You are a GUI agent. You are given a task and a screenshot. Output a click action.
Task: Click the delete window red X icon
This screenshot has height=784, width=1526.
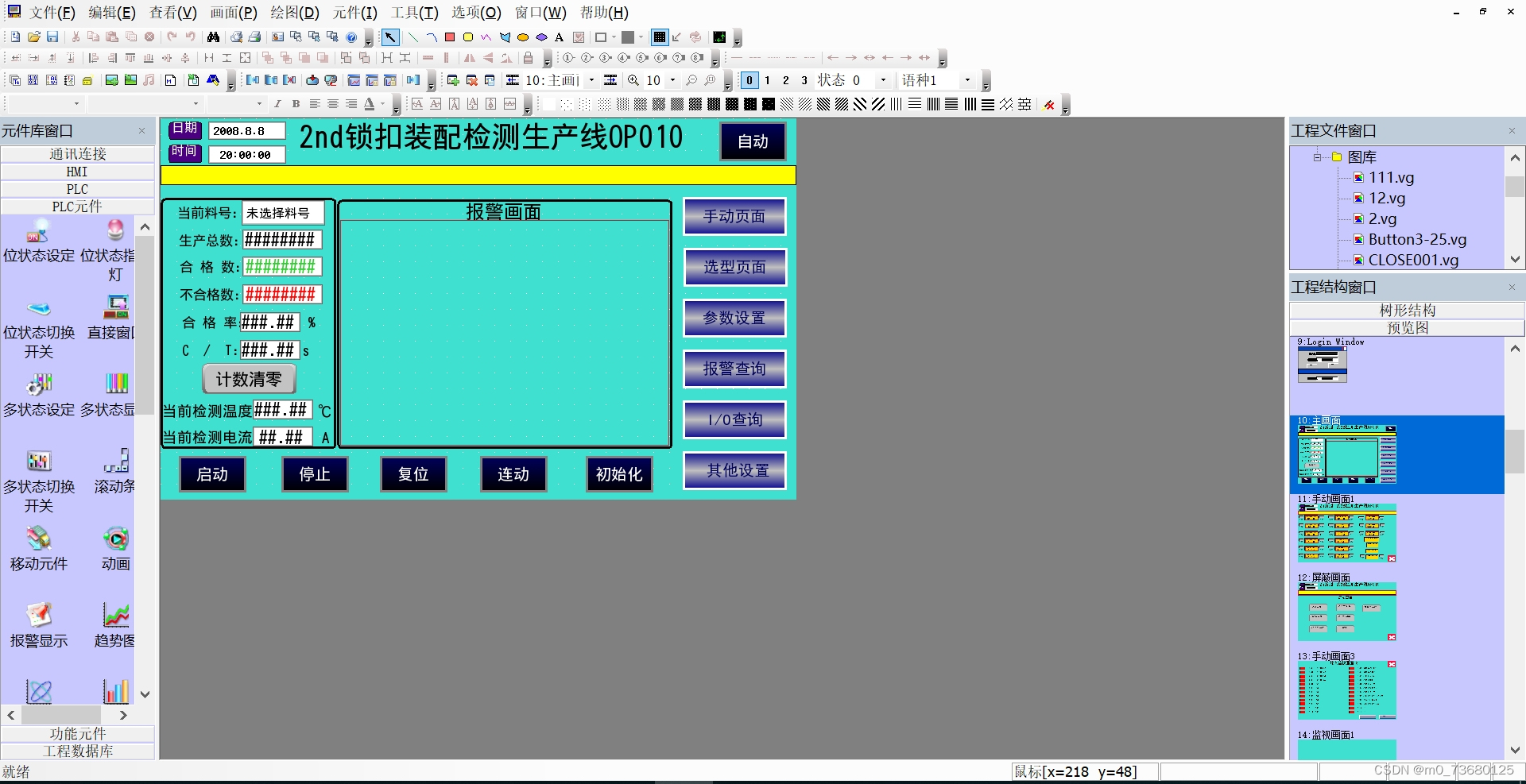click(471, 80)
